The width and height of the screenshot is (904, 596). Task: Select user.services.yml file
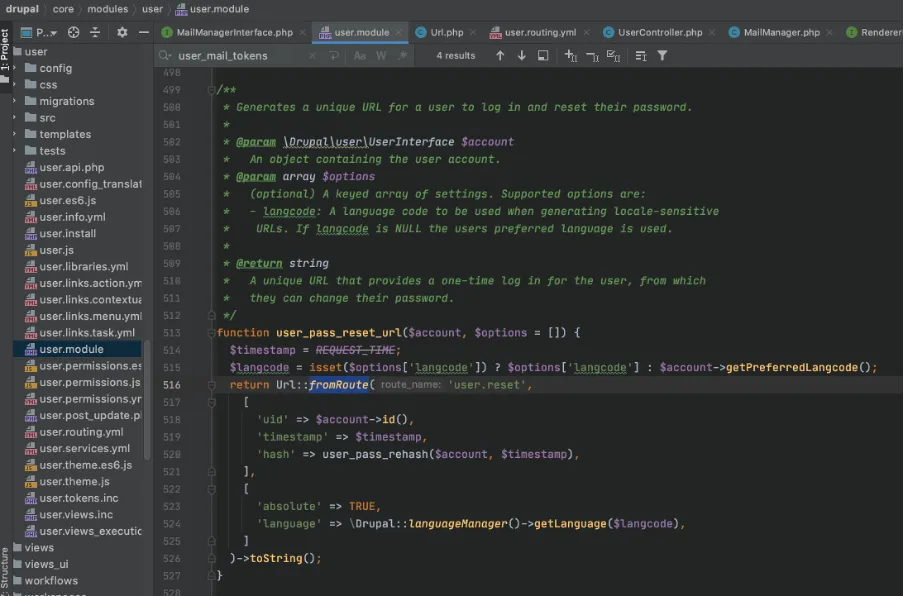pos(84,448)
